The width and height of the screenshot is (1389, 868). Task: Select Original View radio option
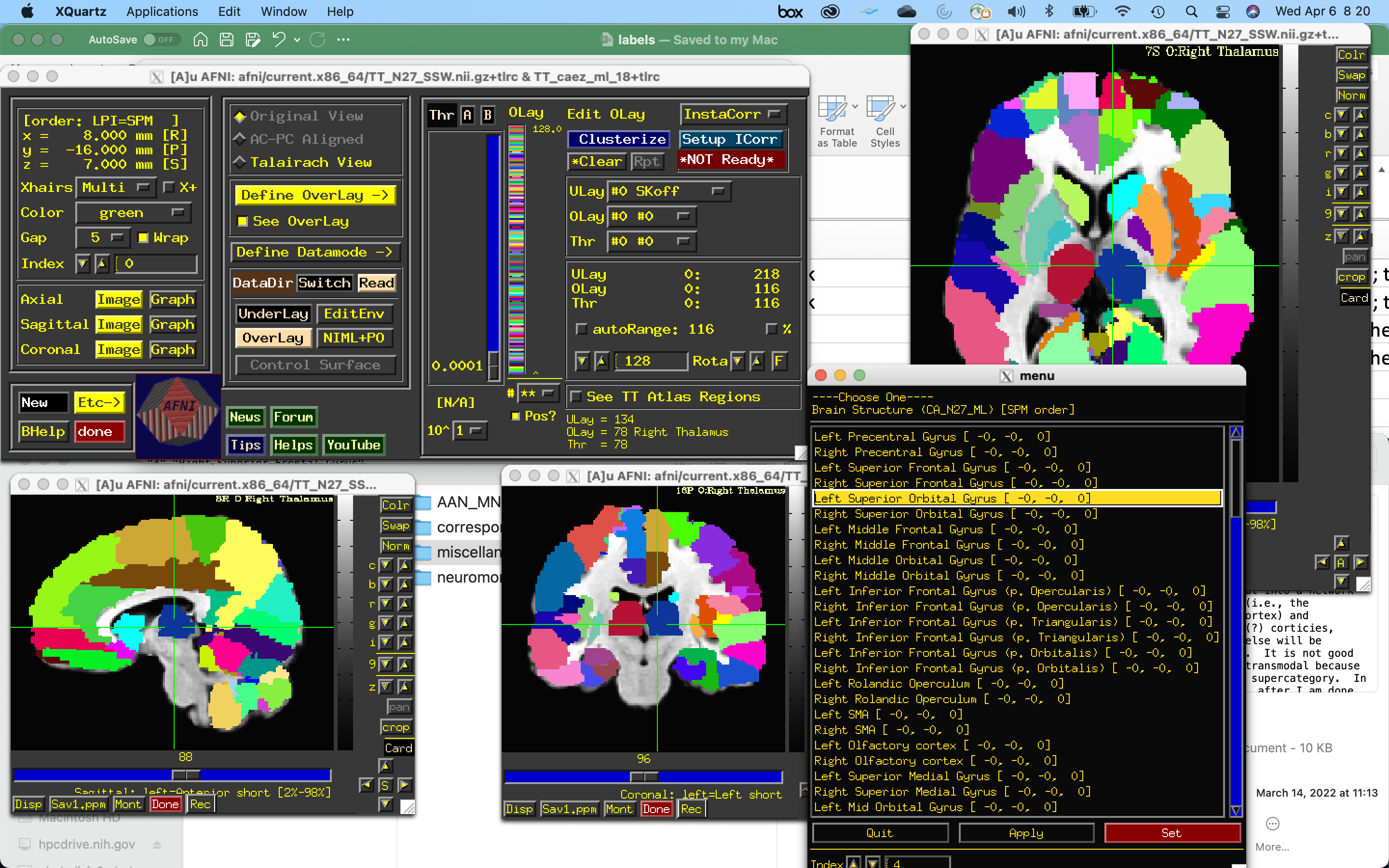click(240, 116)
